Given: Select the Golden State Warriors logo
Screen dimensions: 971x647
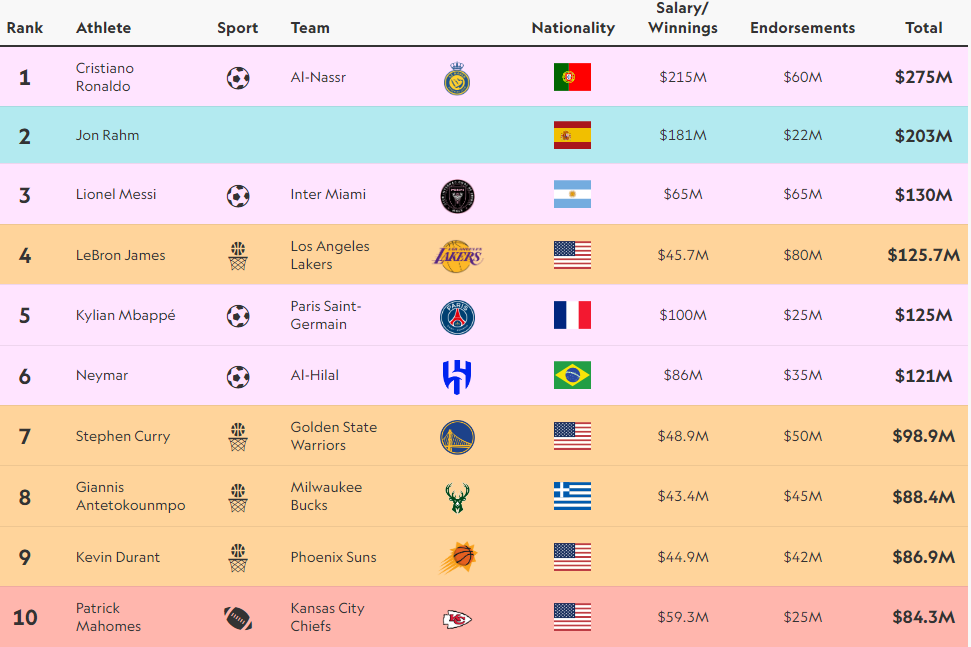Looking at the screenshot, I should tap(457, 437).
